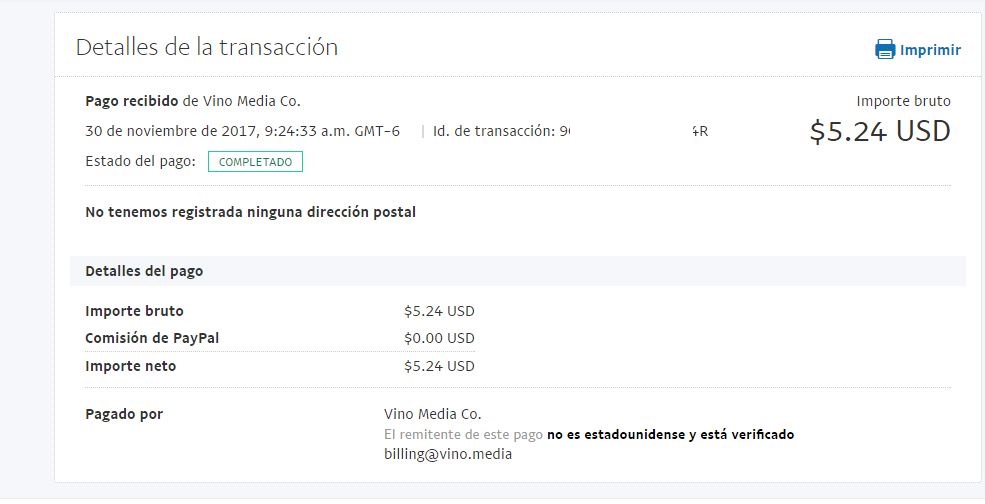Select the Detalles de la transacción heading
Image resolution: width=985 pixels, height=504 pixels.
click(x=207, y=47)
